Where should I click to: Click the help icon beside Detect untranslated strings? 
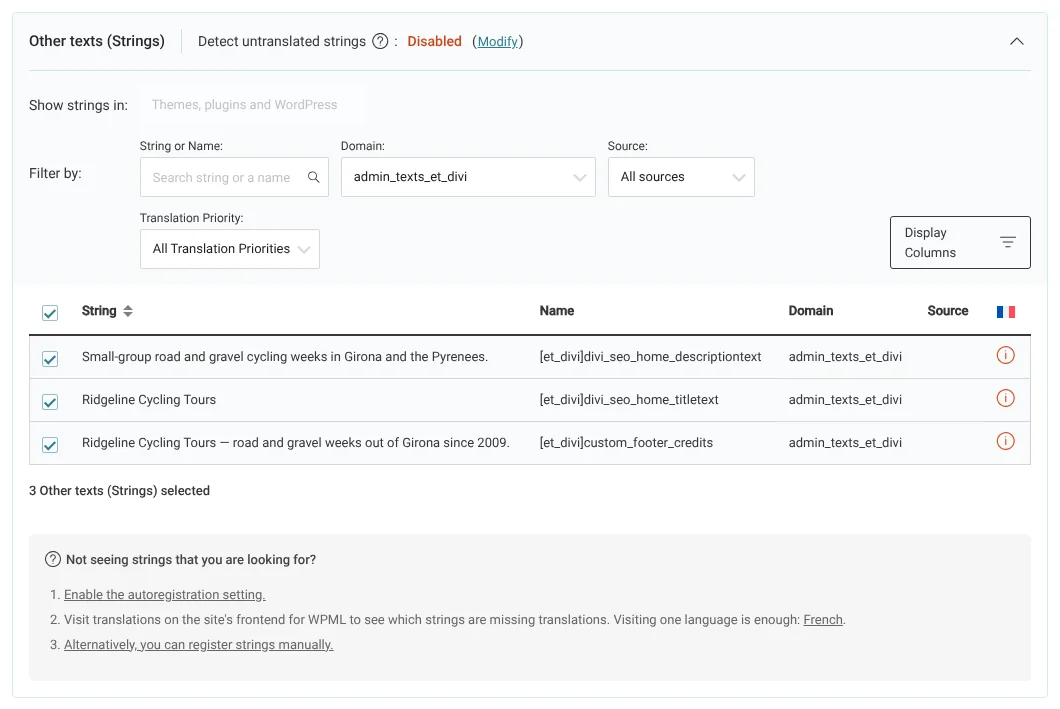381,41
